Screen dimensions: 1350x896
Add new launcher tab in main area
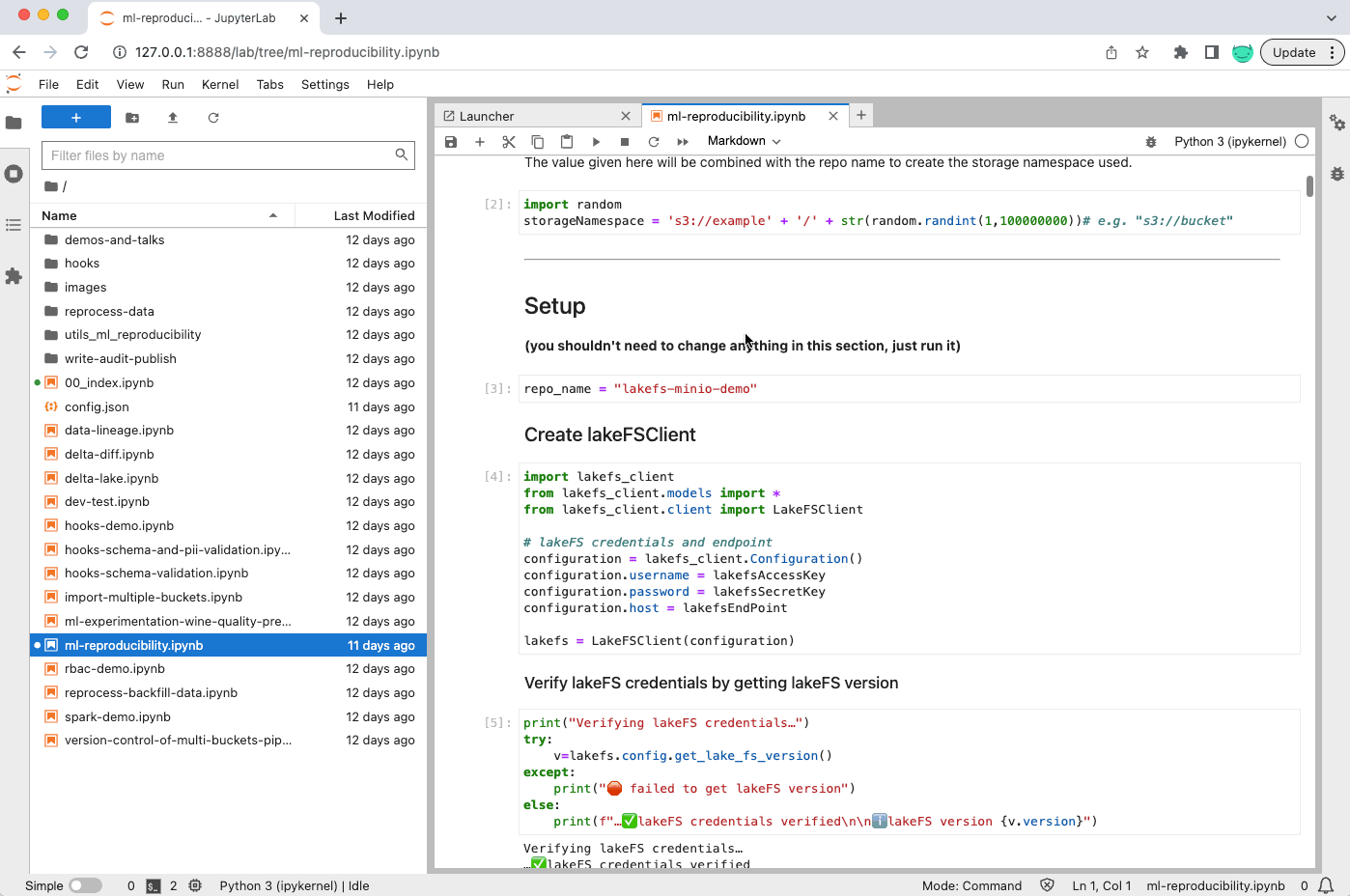pos(861,115)
